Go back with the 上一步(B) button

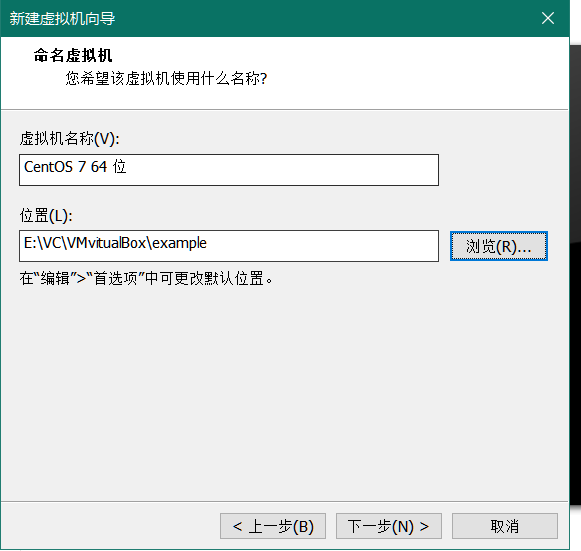[273, 526]
